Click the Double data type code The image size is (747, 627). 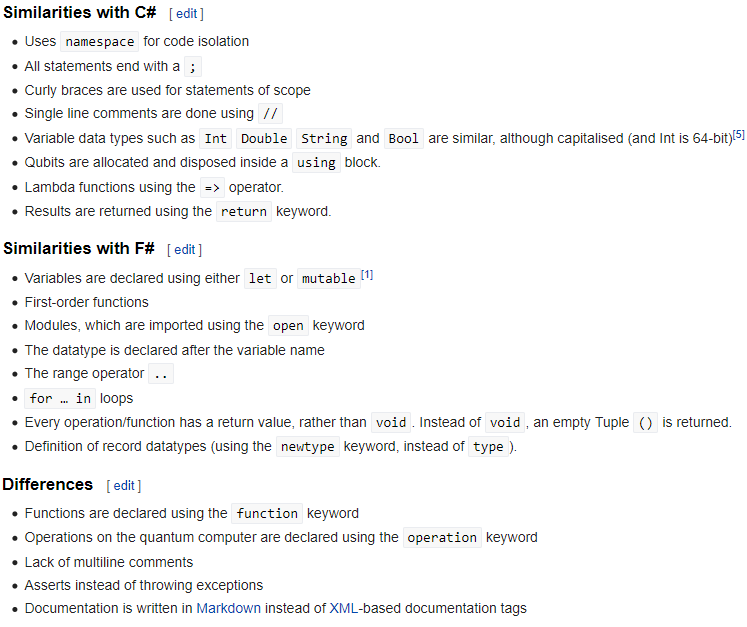pos(264,139)
